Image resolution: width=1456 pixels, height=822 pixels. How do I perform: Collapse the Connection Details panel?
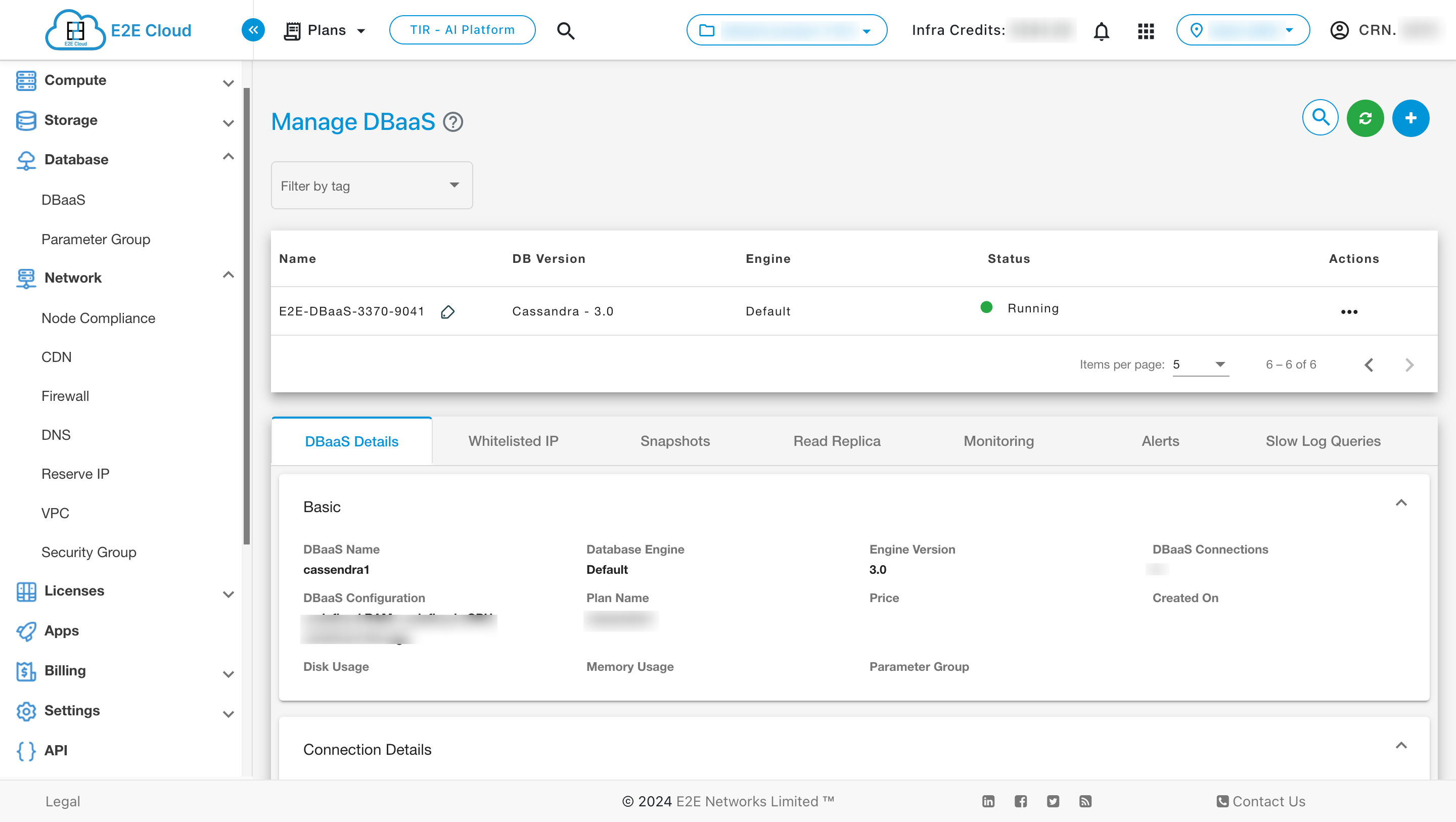1400,745
